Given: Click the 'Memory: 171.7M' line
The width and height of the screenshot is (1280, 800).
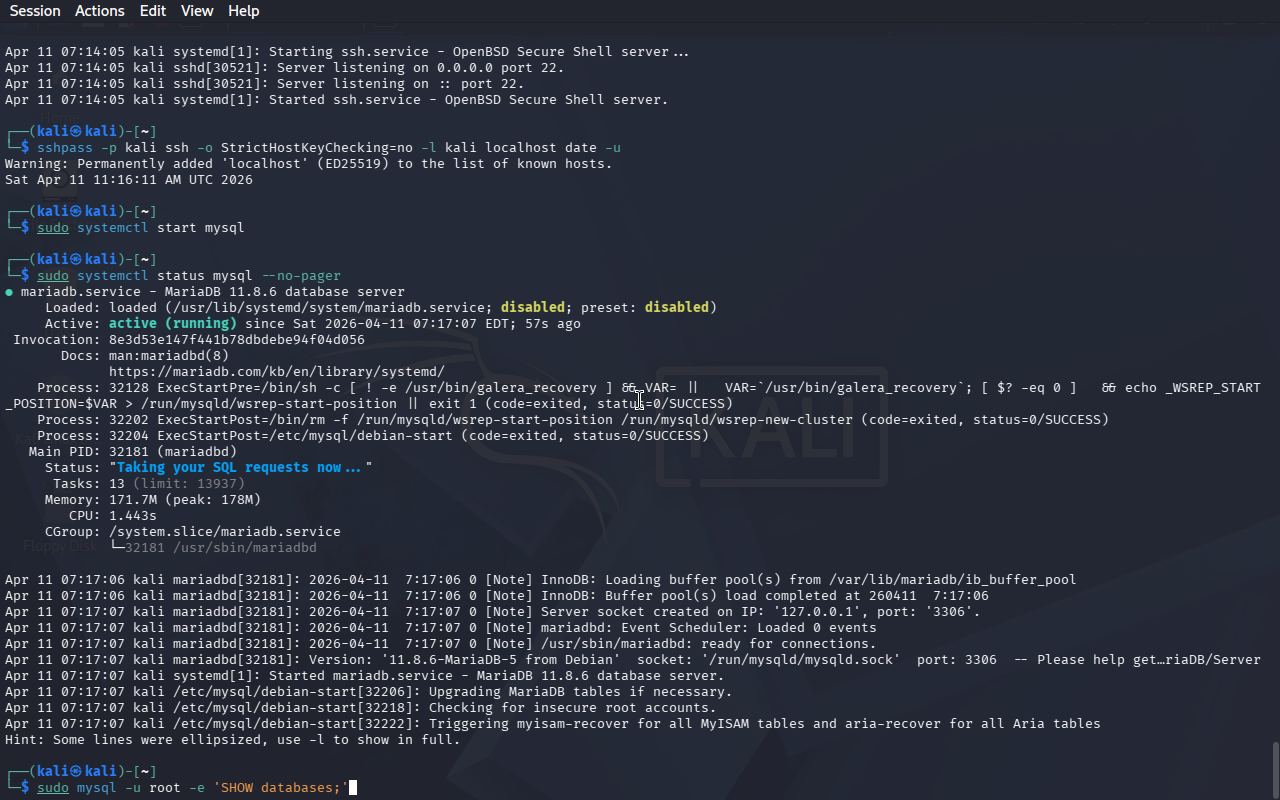Looking at the screenshot, I should pyautogui.click(x=152, y=500).
